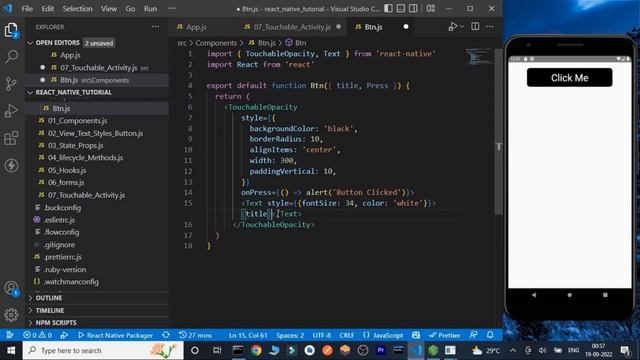
Task: Click the Btn symbol breadcrumb
Action: click(296, 43)
